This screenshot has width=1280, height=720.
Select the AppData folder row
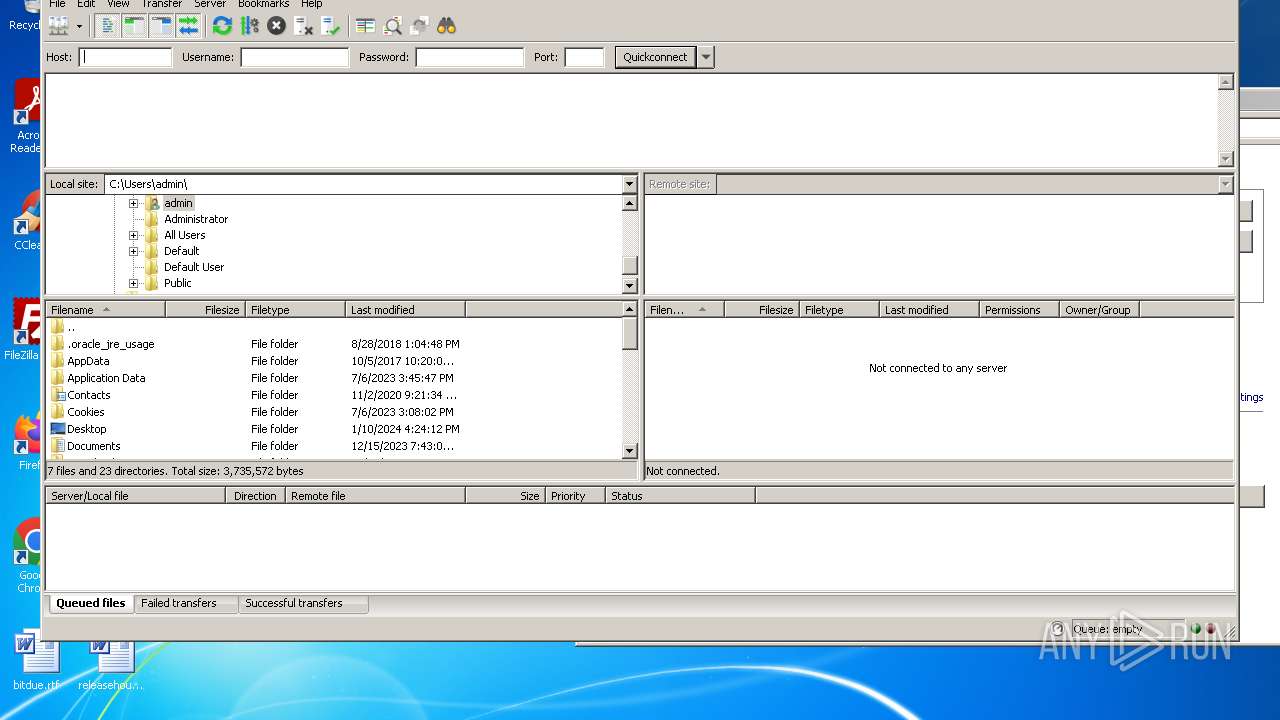point(334,361)
